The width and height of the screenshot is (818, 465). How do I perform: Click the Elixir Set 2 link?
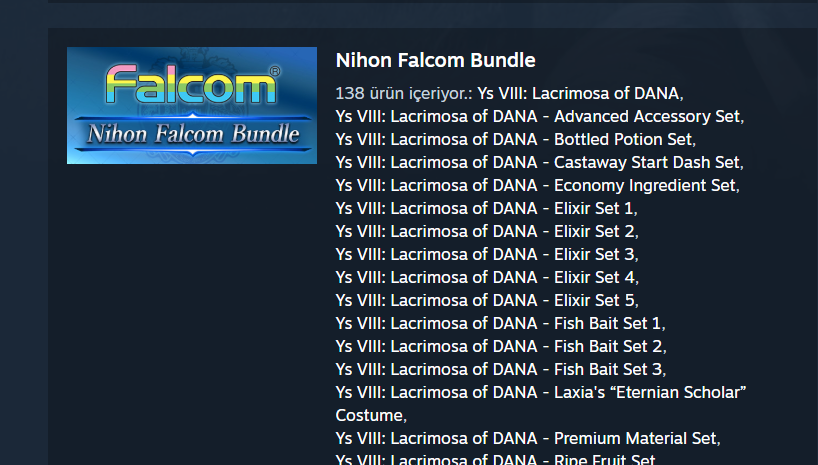486,231
